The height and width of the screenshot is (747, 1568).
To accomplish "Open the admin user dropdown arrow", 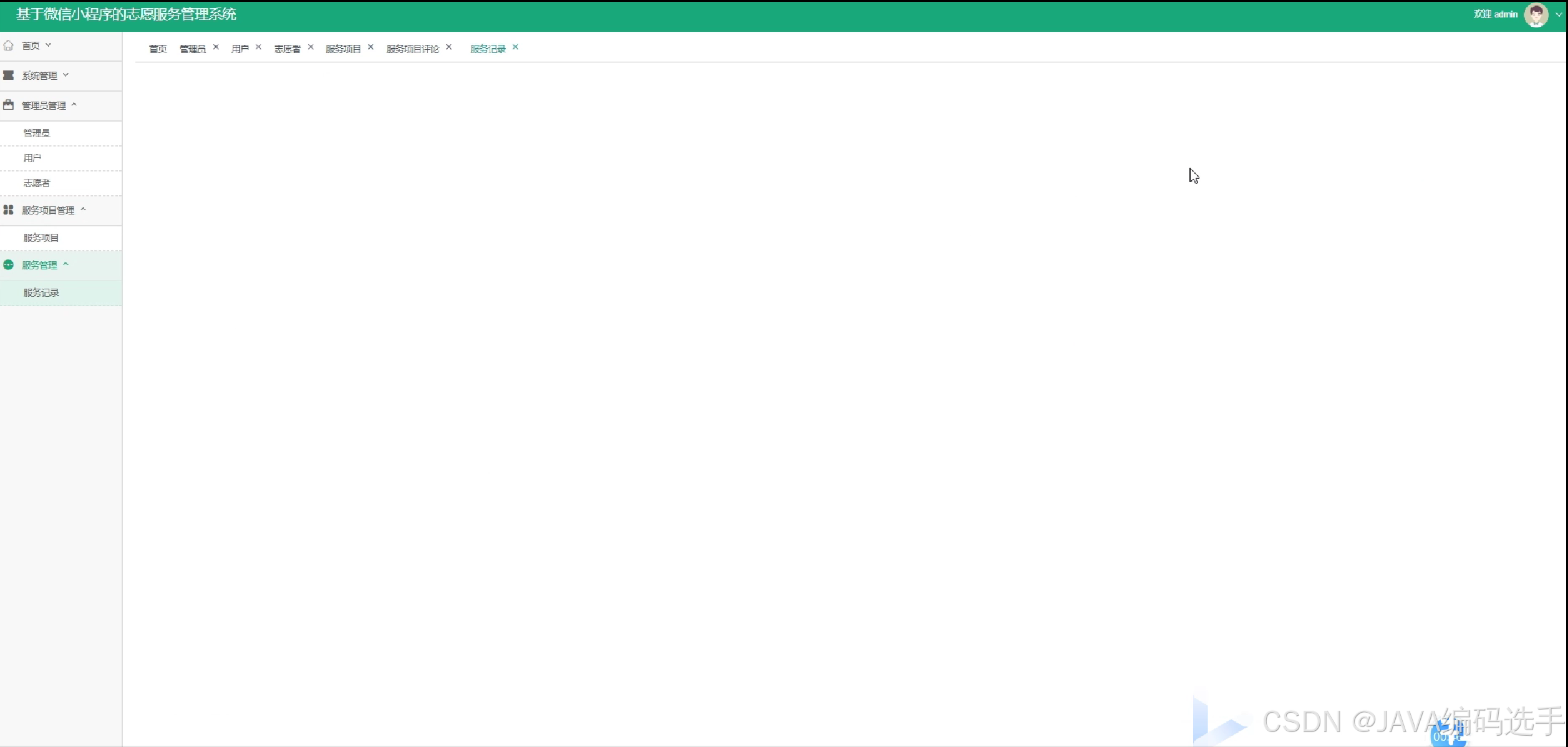I will coord(1559,15).
